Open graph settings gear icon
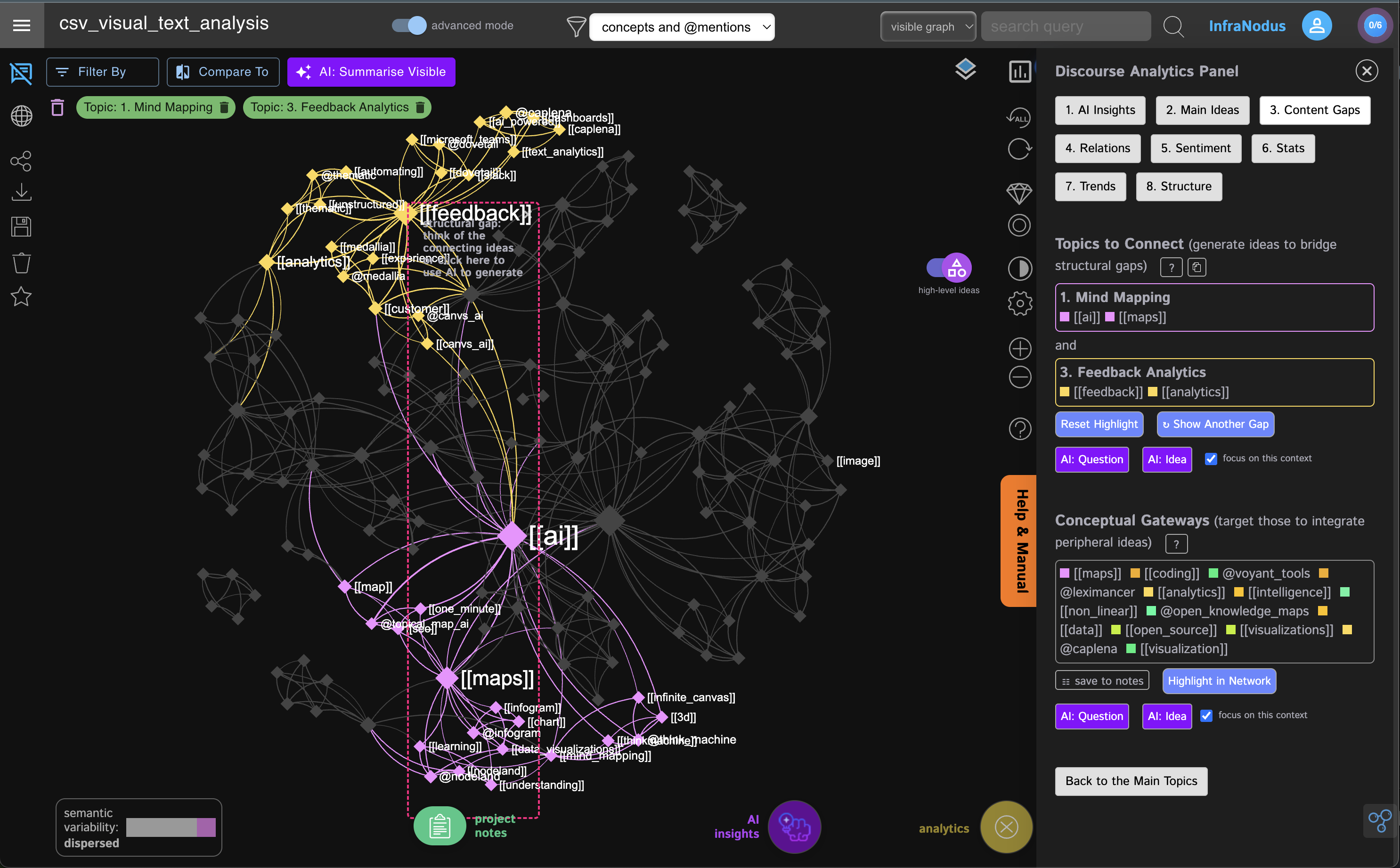Image resolution: width=1400 pixels, height=868 pixels. coord(1019,303)
